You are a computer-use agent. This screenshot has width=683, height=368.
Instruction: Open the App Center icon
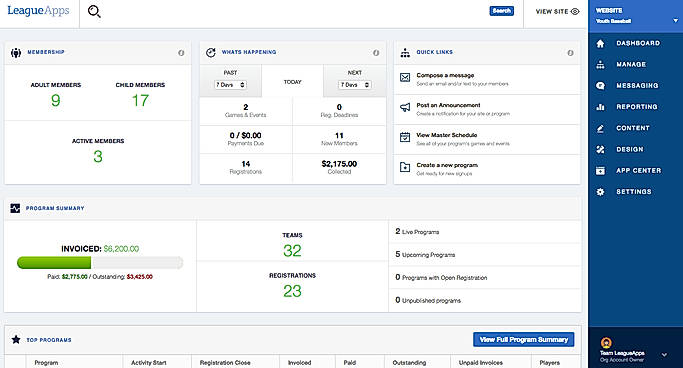[600, 171]
